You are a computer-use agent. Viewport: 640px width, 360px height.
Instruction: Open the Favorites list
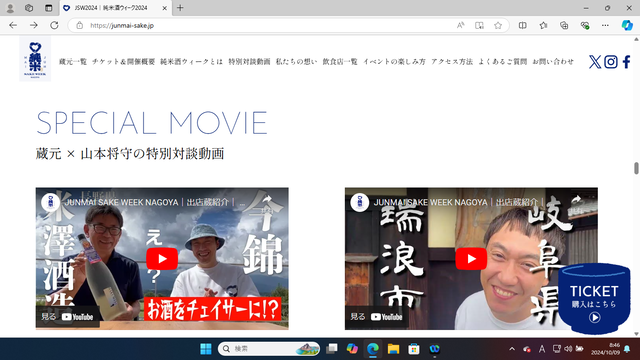click(x=543, y=25)
